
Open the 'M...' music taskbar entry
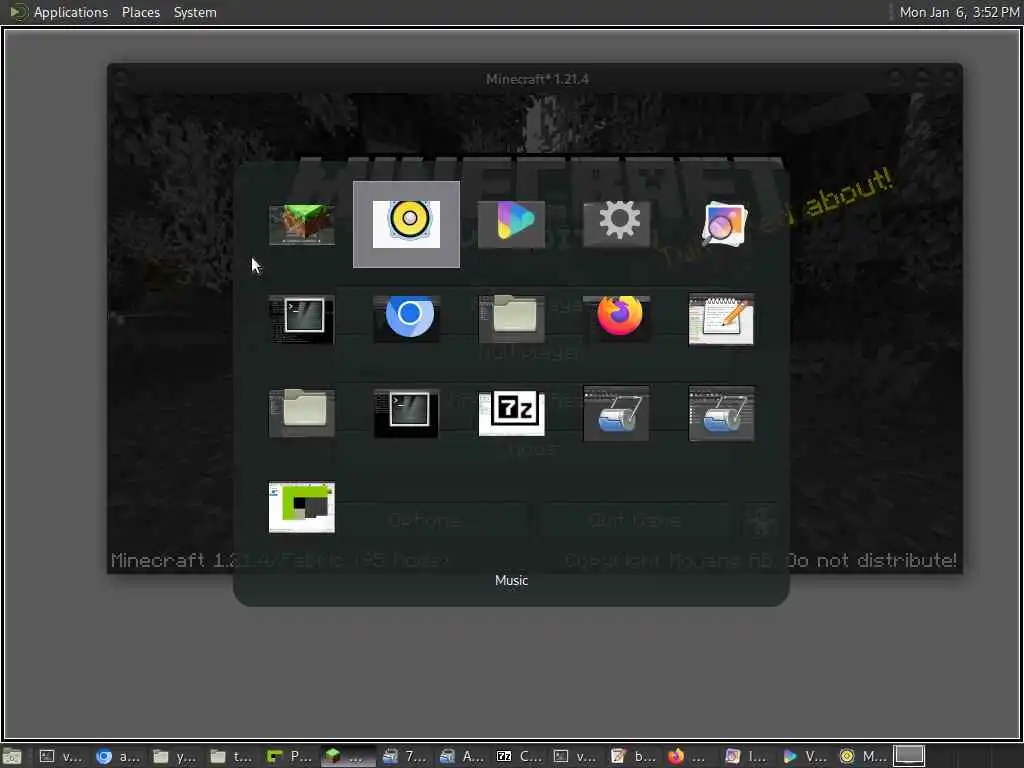click(863, 756)
